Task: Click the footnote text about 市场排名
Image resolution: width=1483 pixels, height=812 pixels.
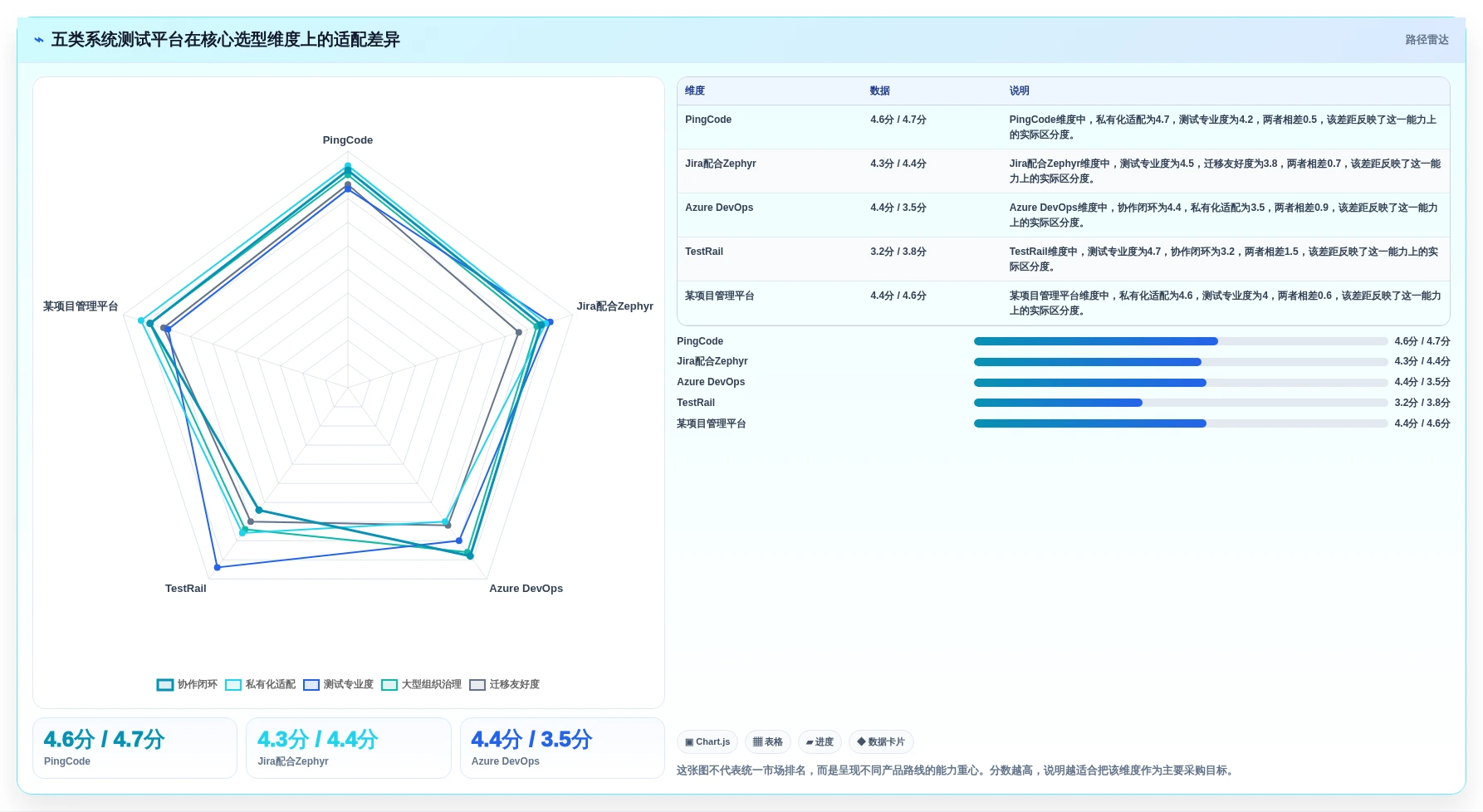Action: (957, 770)
